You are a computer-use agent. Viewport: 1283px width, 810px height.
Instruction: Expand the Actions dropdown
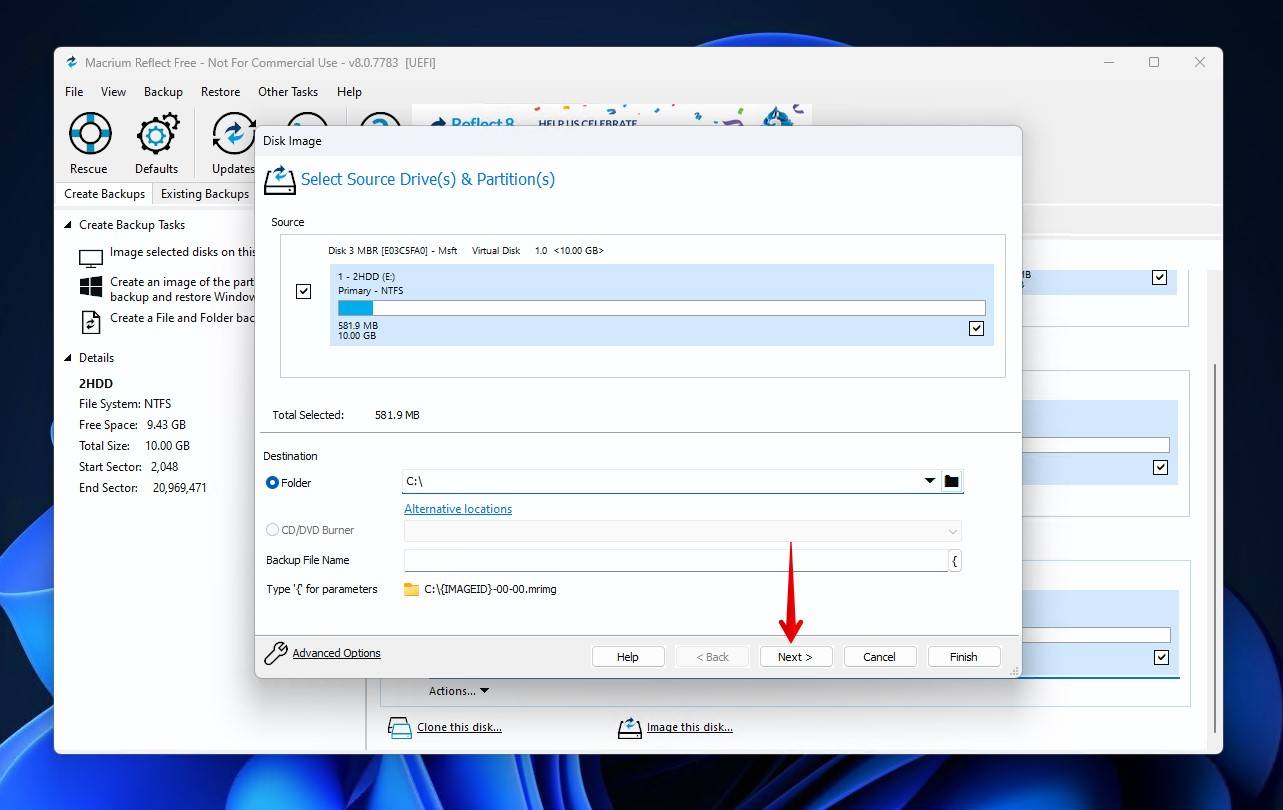(x=459, y=691)
